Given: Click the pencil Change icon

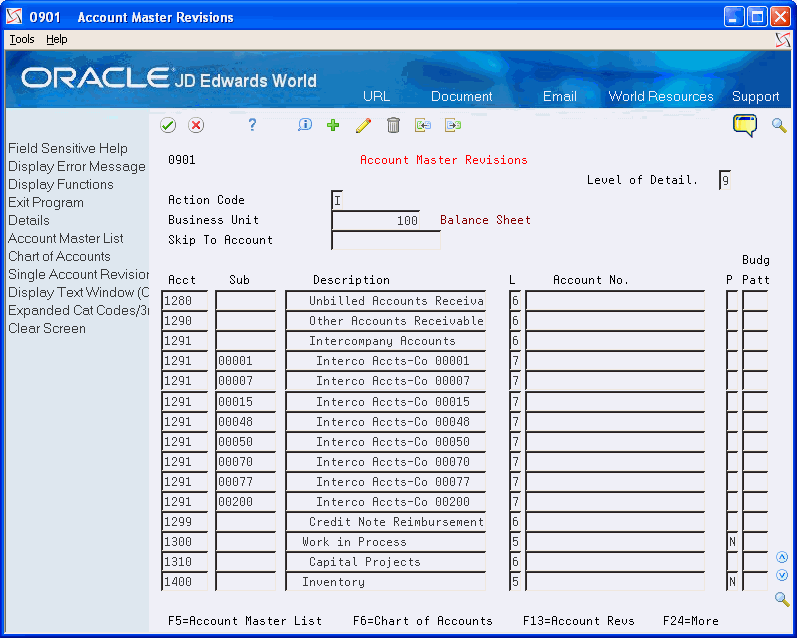Looking at the screenshot, I should pyautogui.click(x=363, y=125).
